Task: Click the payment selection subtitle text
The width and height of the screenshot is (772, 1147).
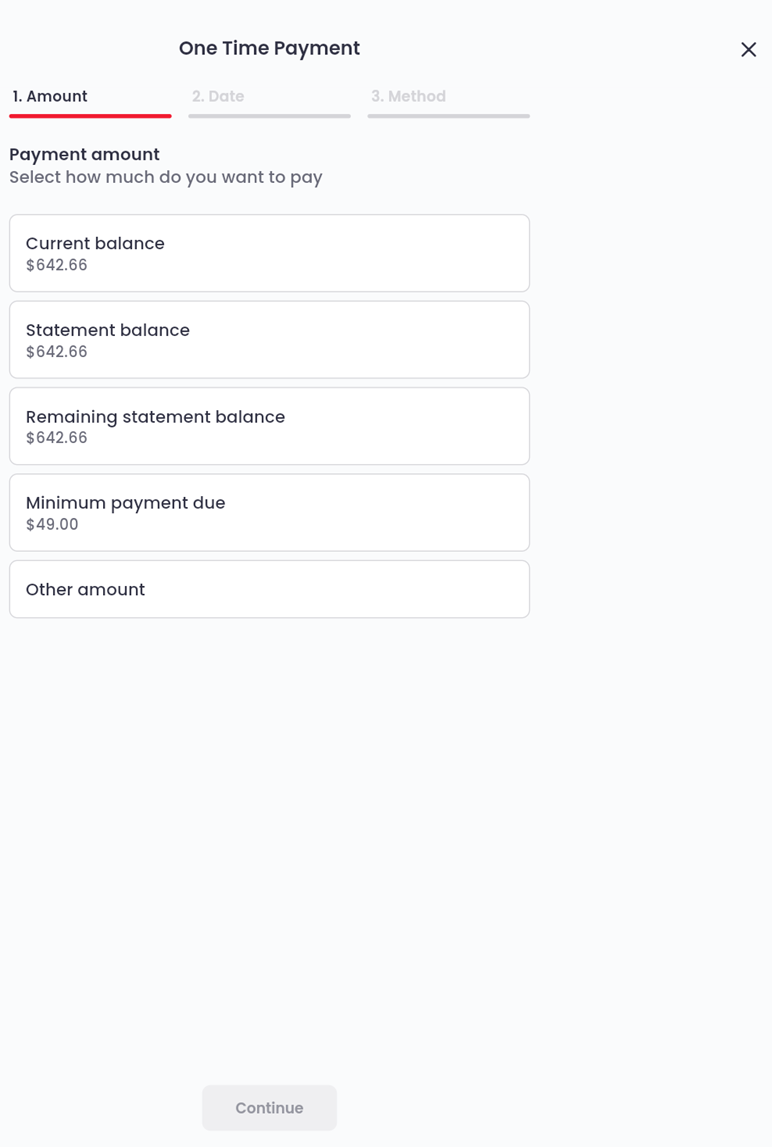Action: (x=166, y=177)
